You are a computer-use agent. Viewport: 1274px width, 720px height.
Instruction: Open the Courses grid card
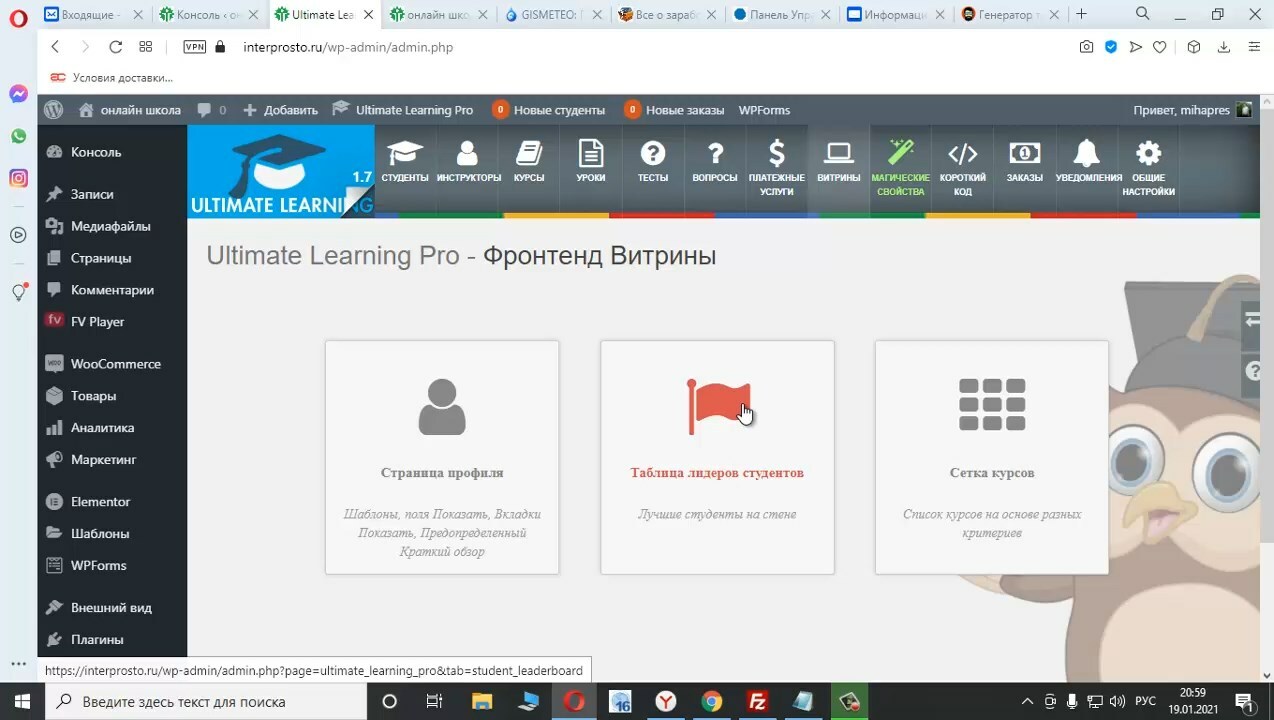992,458
